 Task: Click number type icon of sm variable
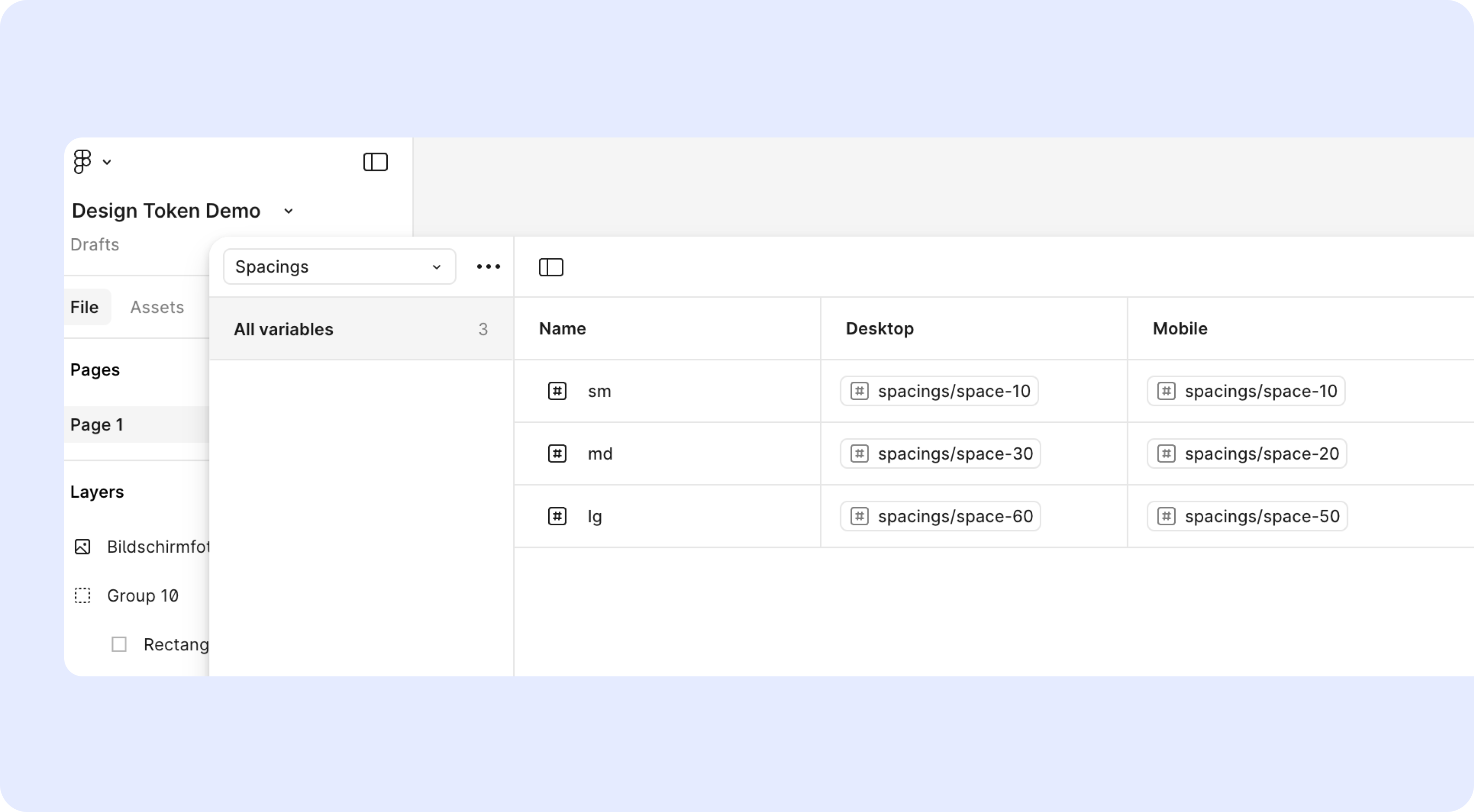point(557,391)
